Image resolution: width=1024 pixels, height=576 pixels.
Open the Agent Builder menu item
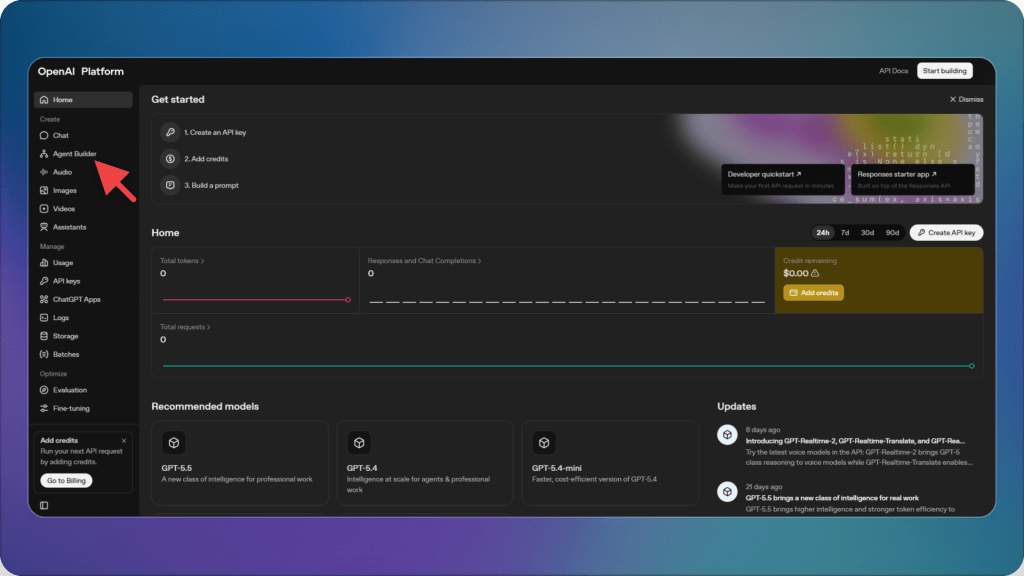pyautogui.click(x=83, y=153)
